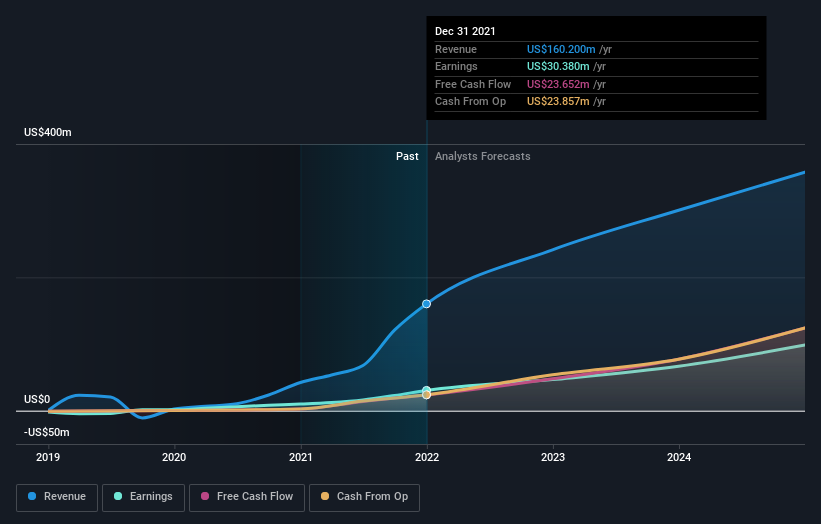
Task: Select the 2020 x-axis label
Action: pyautogui.click(x=174, y=458)
